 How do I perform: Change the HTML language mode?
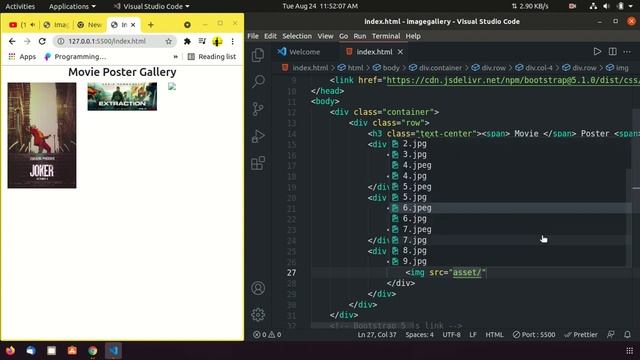(494, 335)
